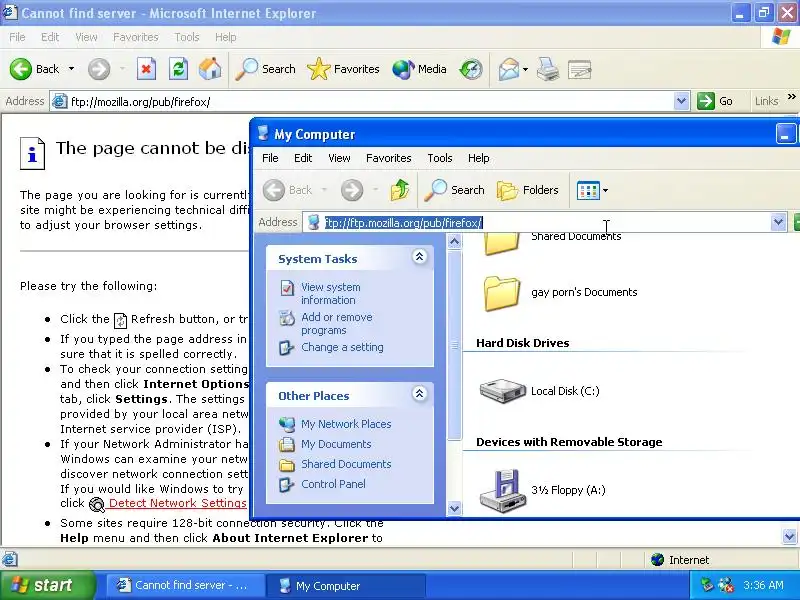Open Help menu in Internet Explorer

tap(226, 37)
